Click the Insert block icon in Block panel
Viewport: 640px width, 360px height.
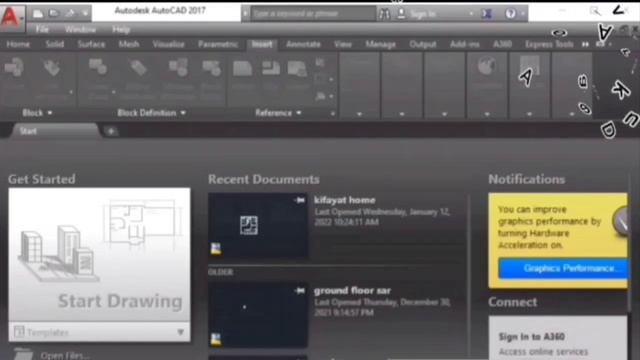14,68
